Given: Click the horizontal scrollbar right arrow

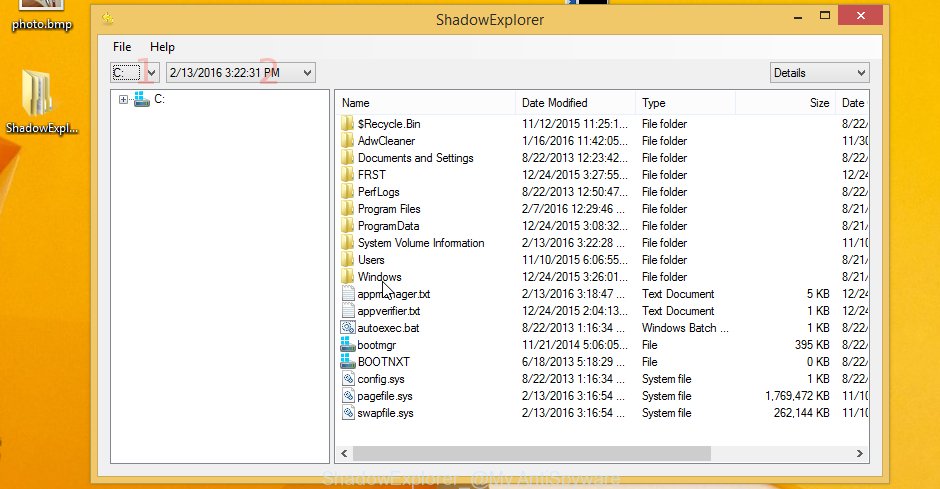Looking at the screenshot, I should coord(860,454).
